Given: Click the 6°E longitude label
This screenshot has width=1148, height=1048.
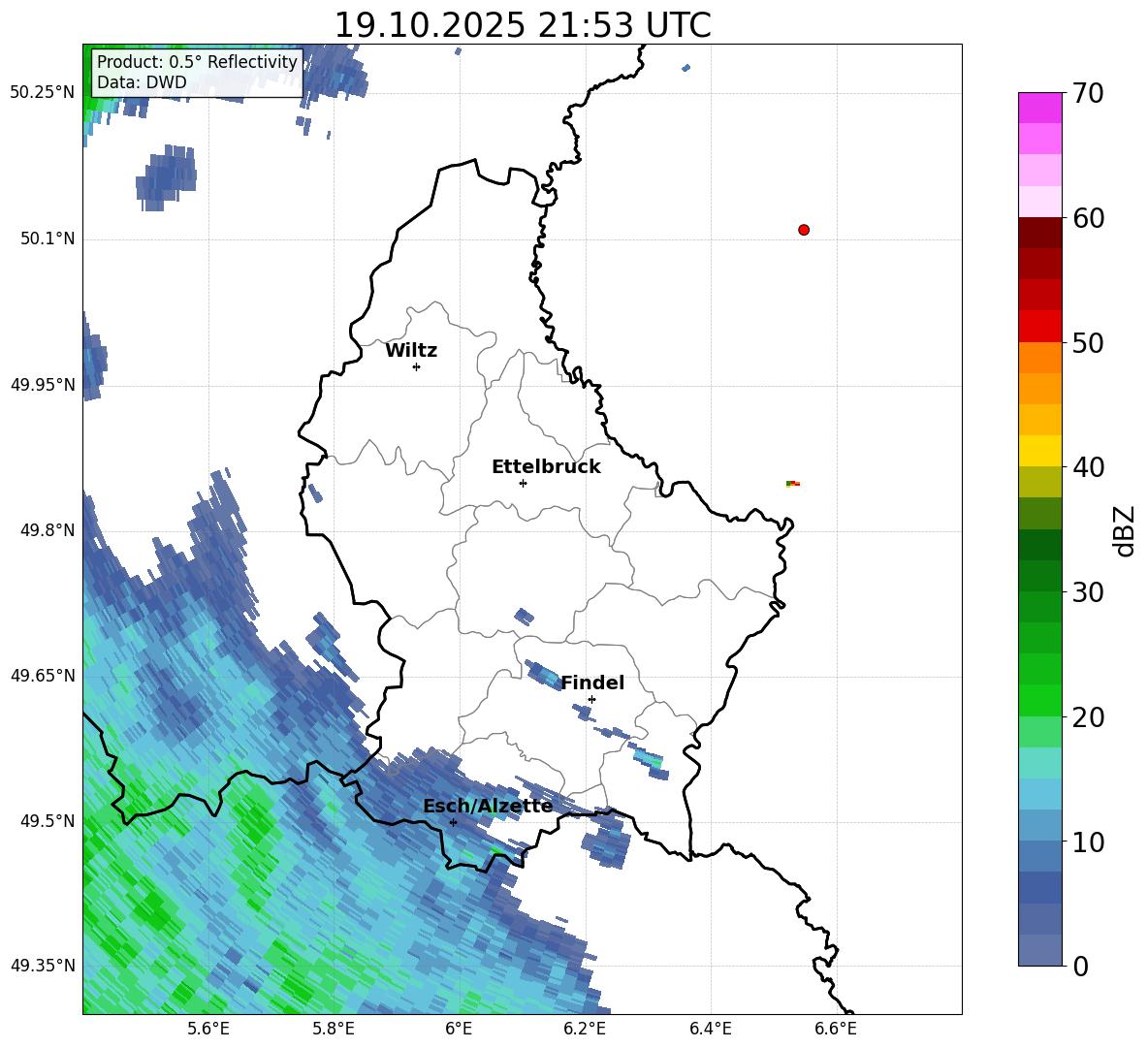Looking at the screenshot, I should coord(459,1029).
